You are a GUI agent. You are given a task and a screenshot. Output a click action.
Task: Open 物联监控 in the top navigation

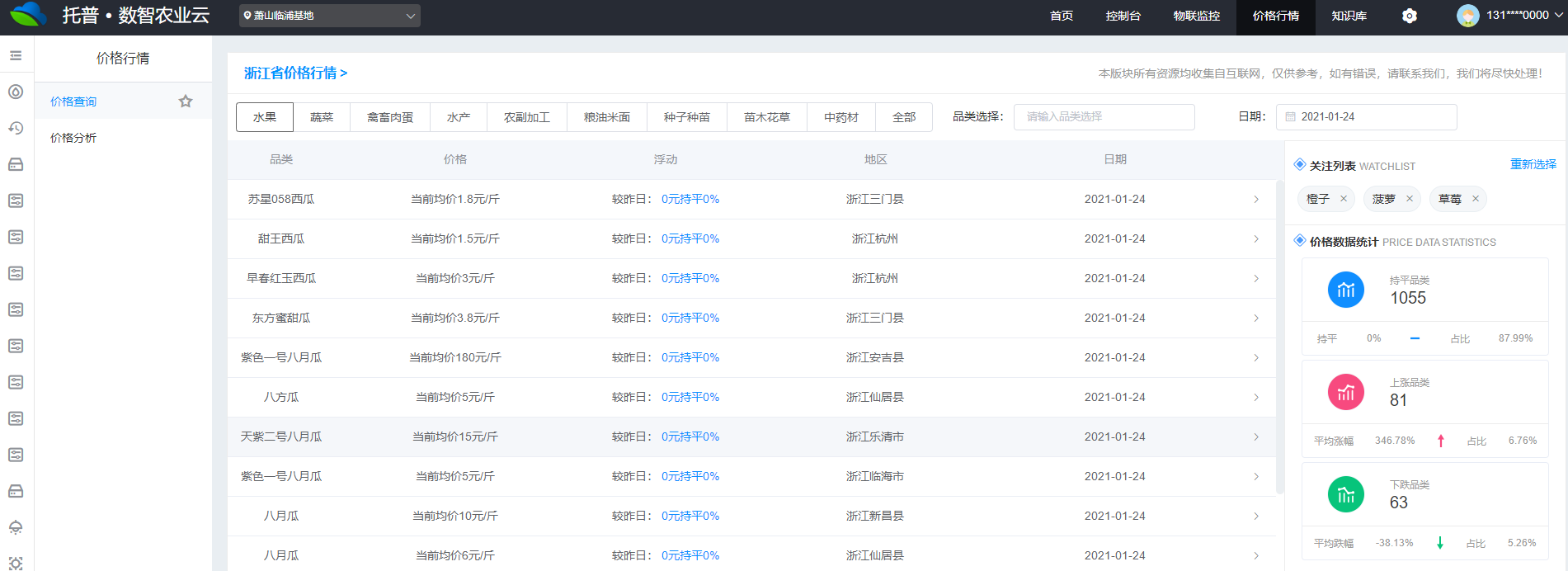pyautogui.click(x=1197, y=16)
